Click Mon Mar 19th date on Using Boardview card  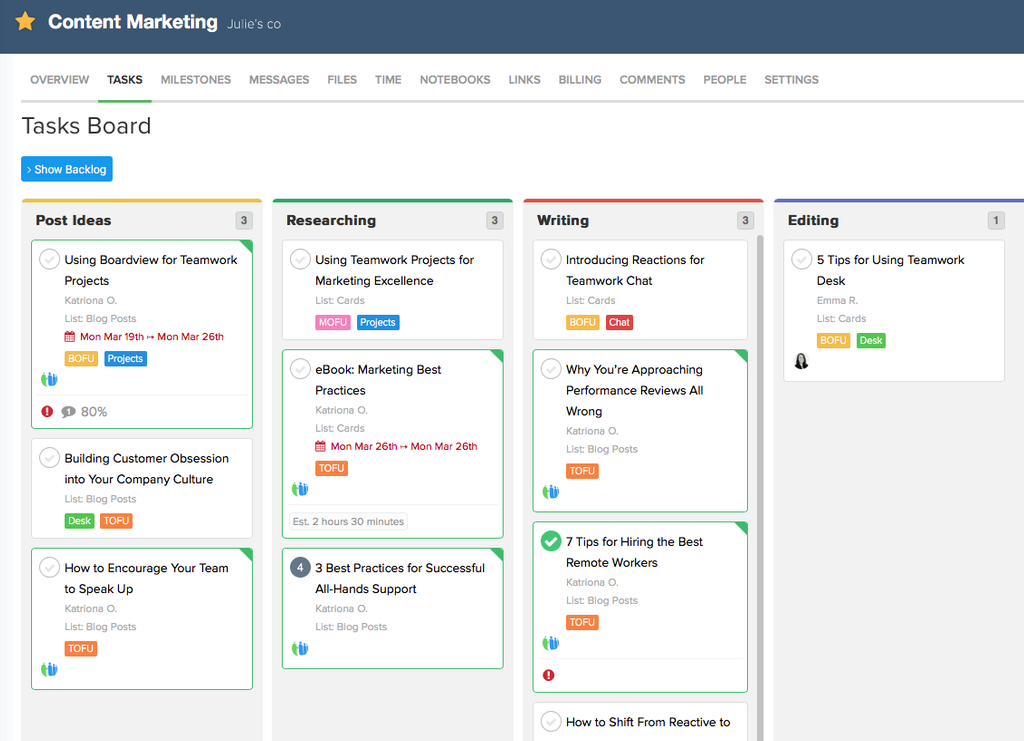point(112,337)
